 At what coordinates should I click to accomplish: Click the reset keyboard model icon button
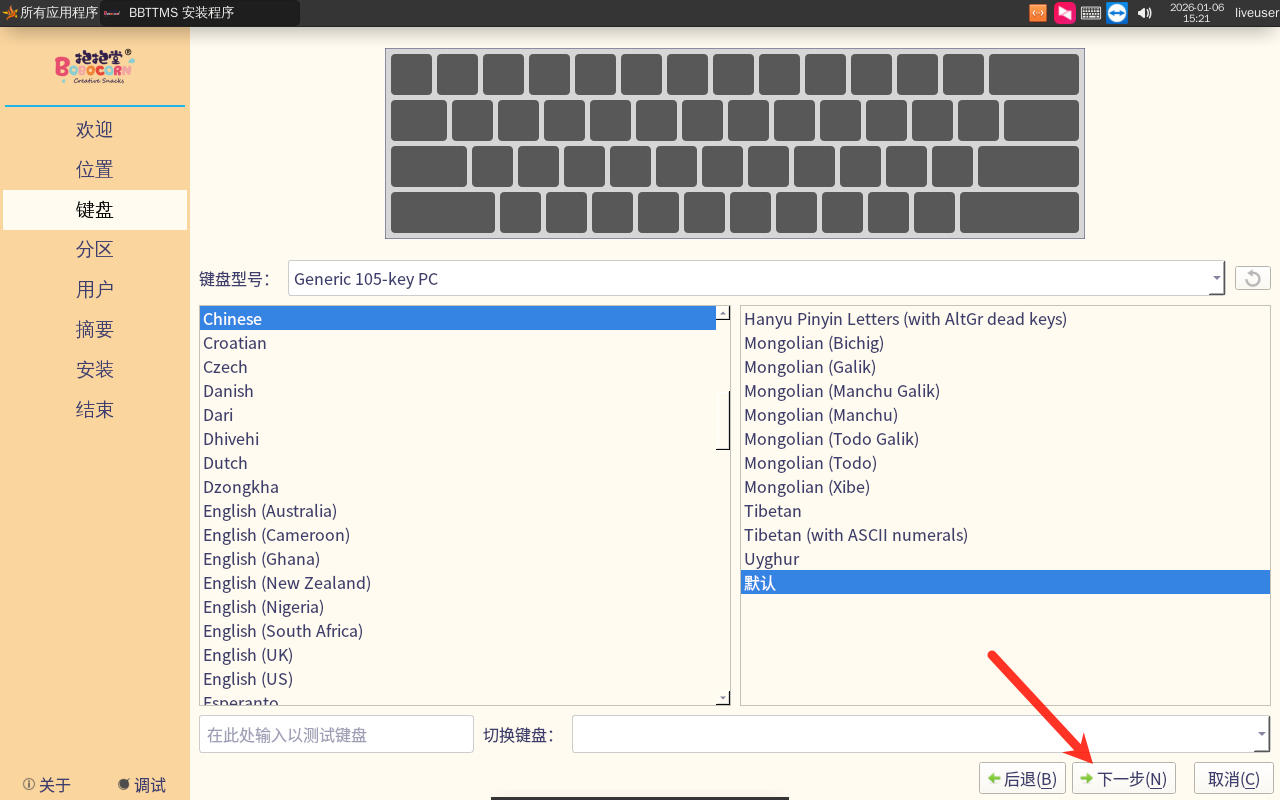1253,278
